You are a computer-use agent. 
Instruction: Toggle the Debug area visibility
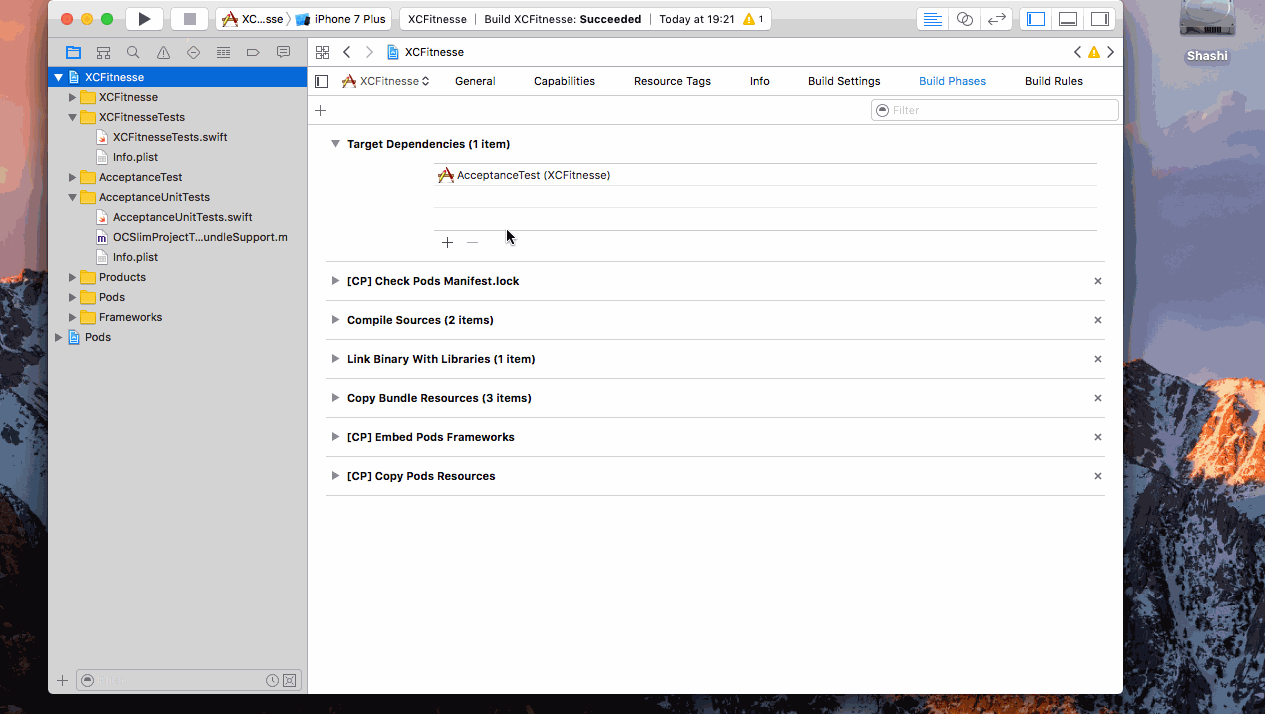coord(1068,19)
